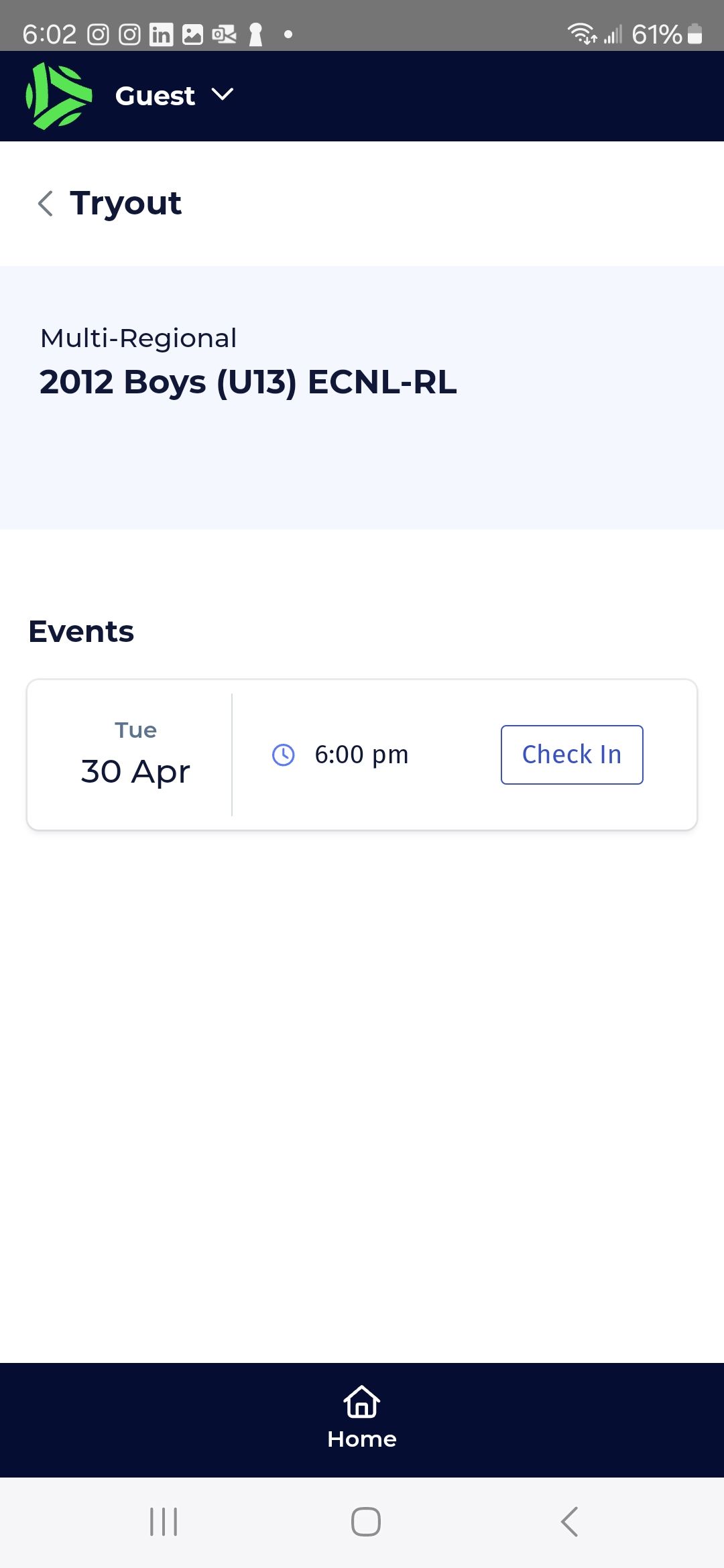Tap the Android back navigation arrow
This screenshot has width=724, height=1568.
click(x=569, y=1522)
